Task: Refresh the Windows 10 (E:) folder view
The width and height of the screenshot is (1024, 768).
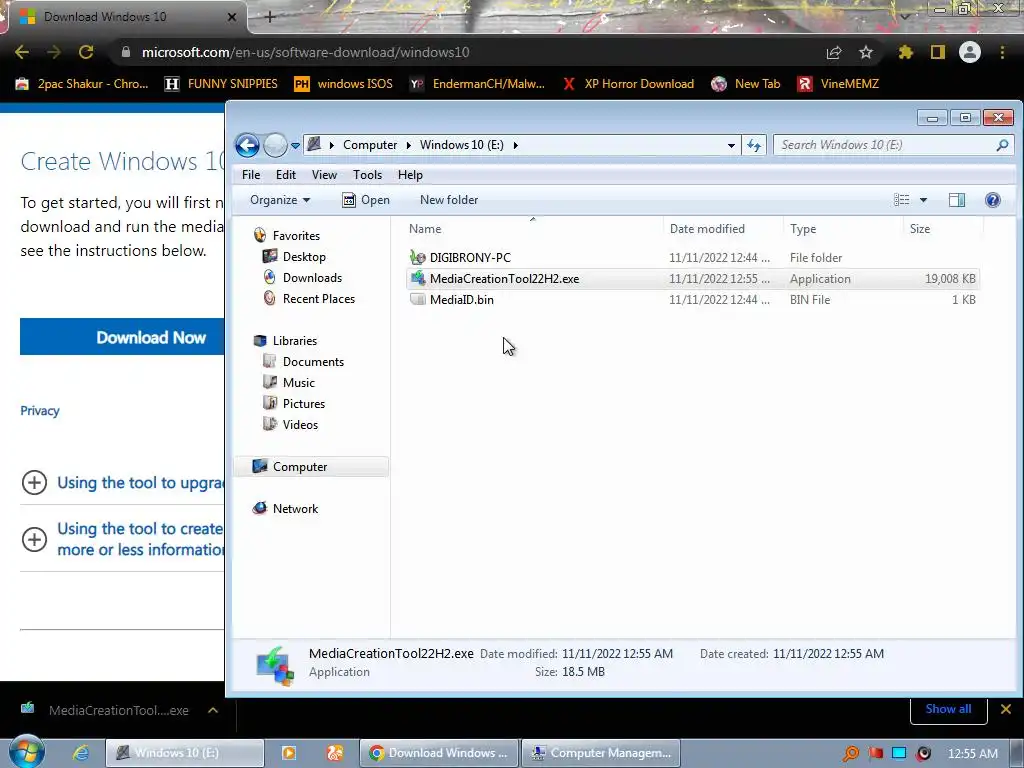Action: [754, 145]
